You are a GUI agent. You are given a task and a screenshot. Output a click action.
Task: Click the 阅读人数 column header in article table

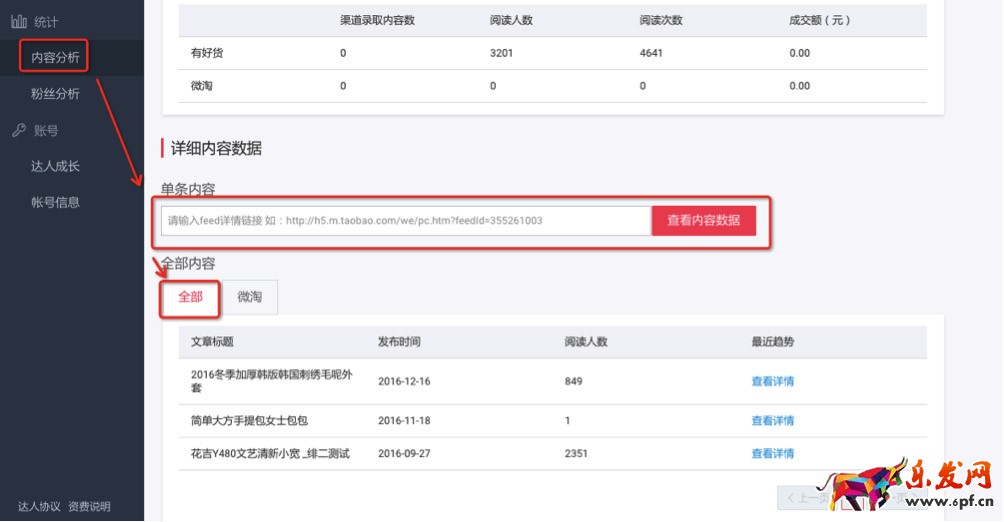(586, 342)
